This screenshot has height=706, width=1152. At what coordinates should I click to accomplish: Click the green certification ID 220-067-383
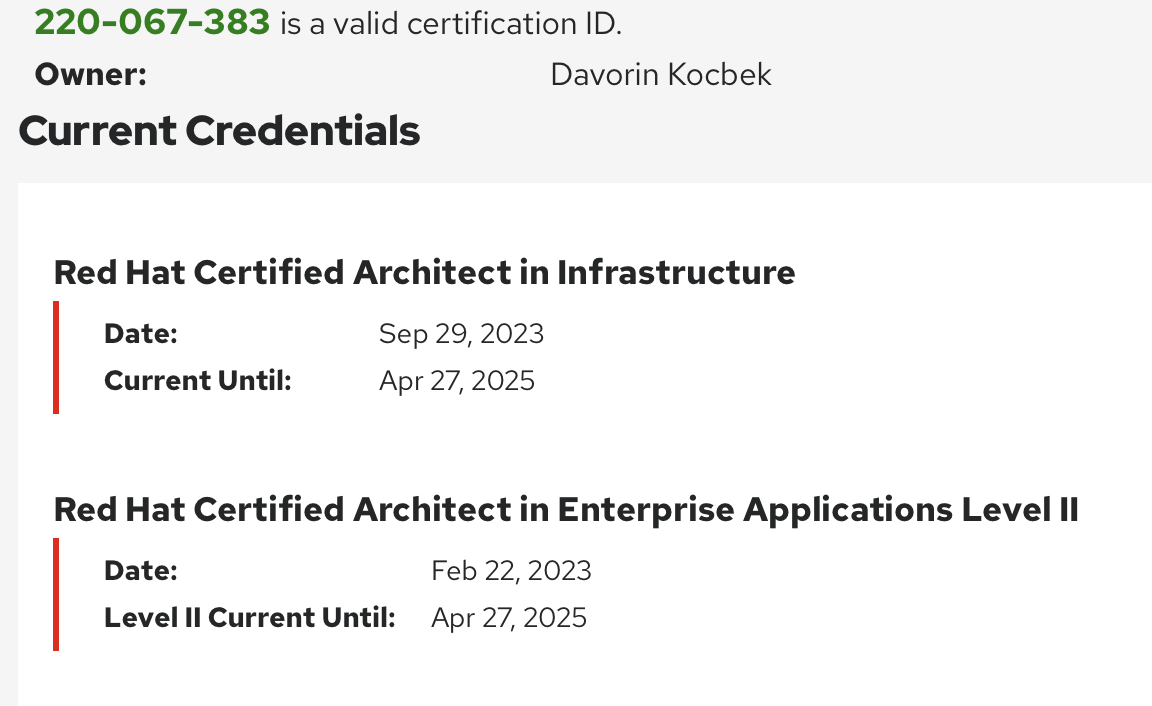[152, 22]
